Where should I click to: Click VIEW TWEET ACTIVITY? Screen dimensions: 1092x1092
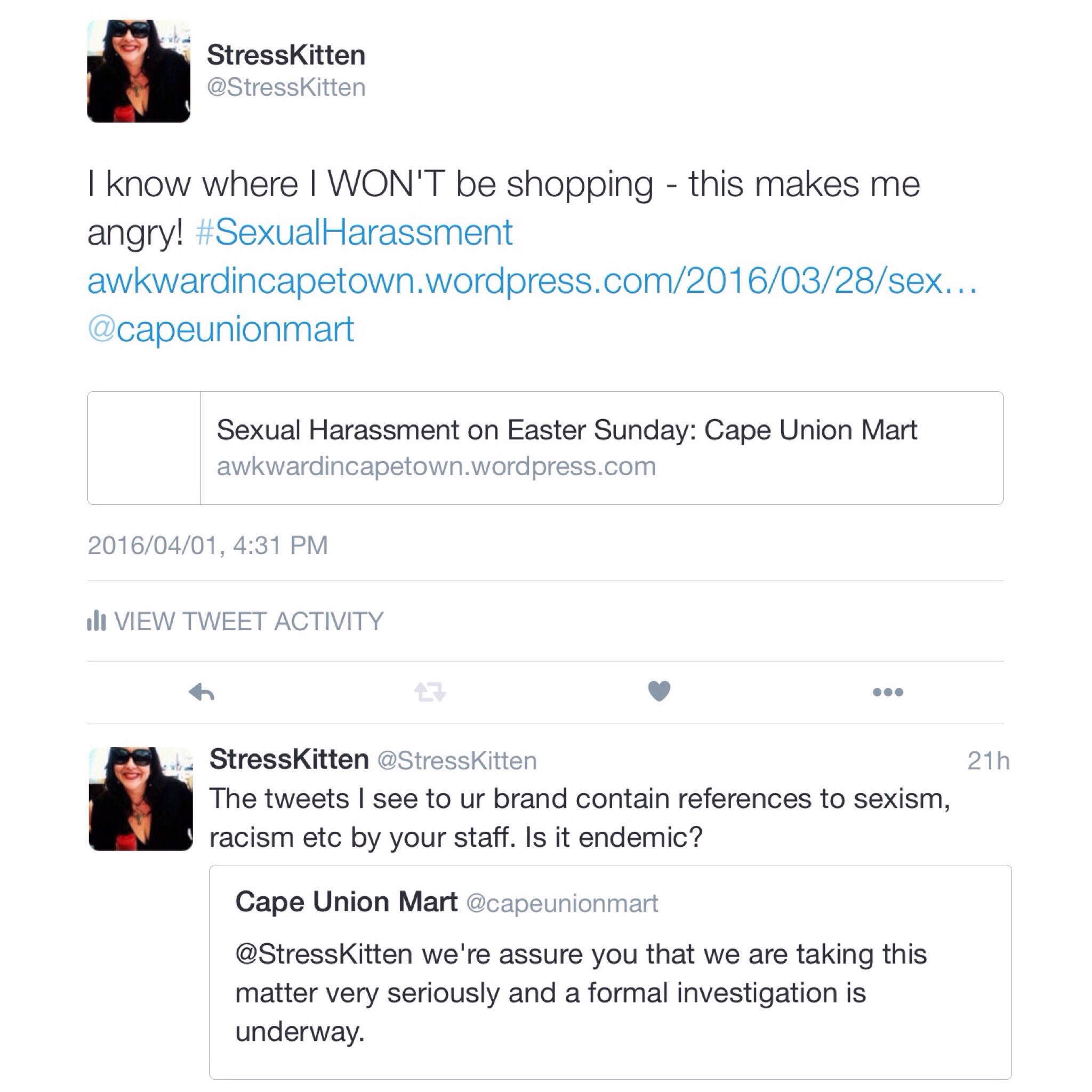pyautogui.click(x=248, y=621)
